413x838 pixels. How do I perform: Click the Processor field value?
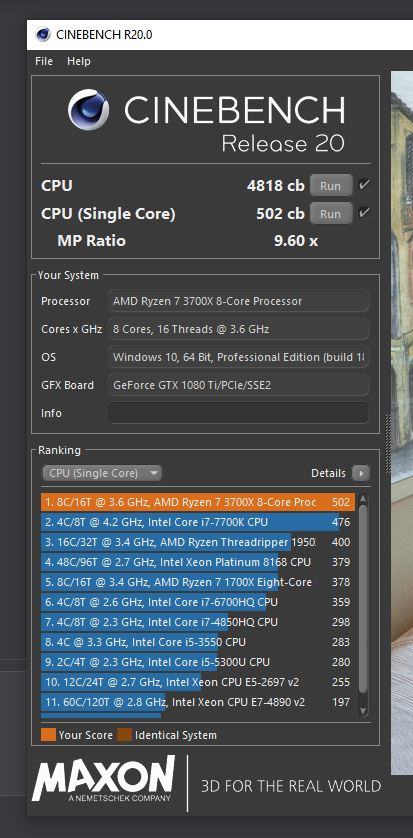(x=238, y=301)
